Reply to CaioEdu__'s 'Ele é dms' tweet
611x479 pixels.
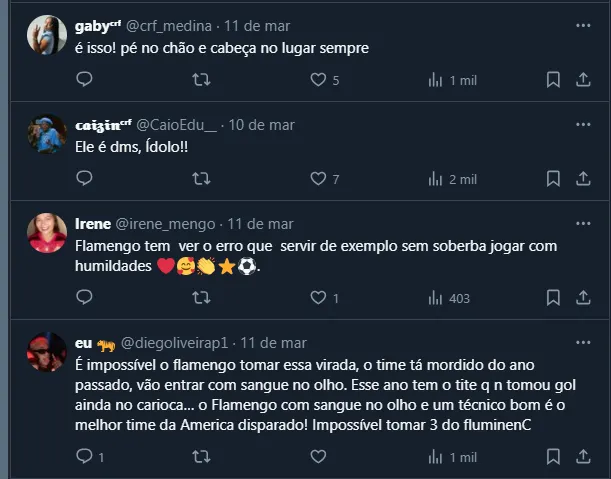tap(85, 179)
